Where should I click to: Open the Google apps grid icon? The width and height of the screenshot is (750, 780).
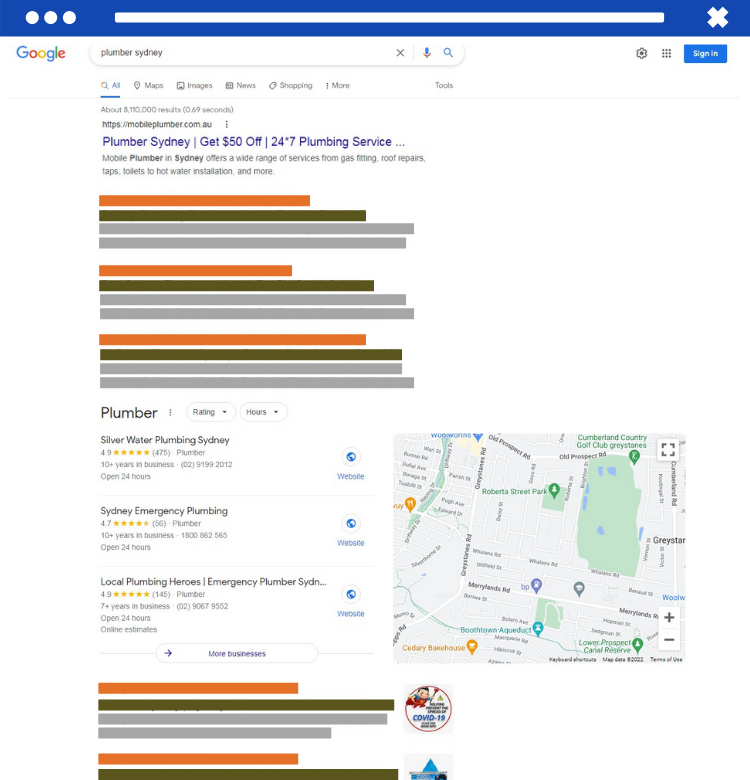pos(666,53)
